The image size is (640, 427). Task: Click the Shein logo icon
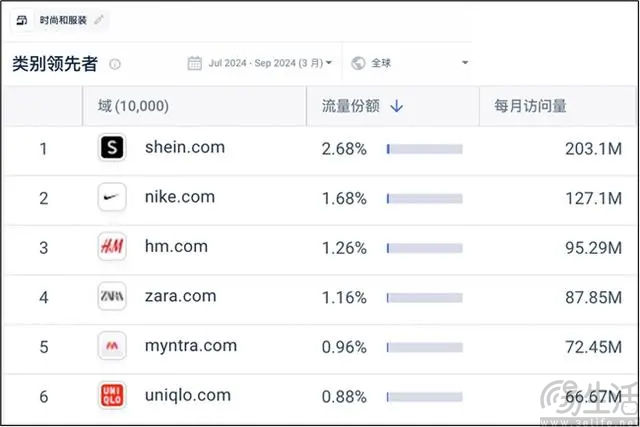coord(112,147)
